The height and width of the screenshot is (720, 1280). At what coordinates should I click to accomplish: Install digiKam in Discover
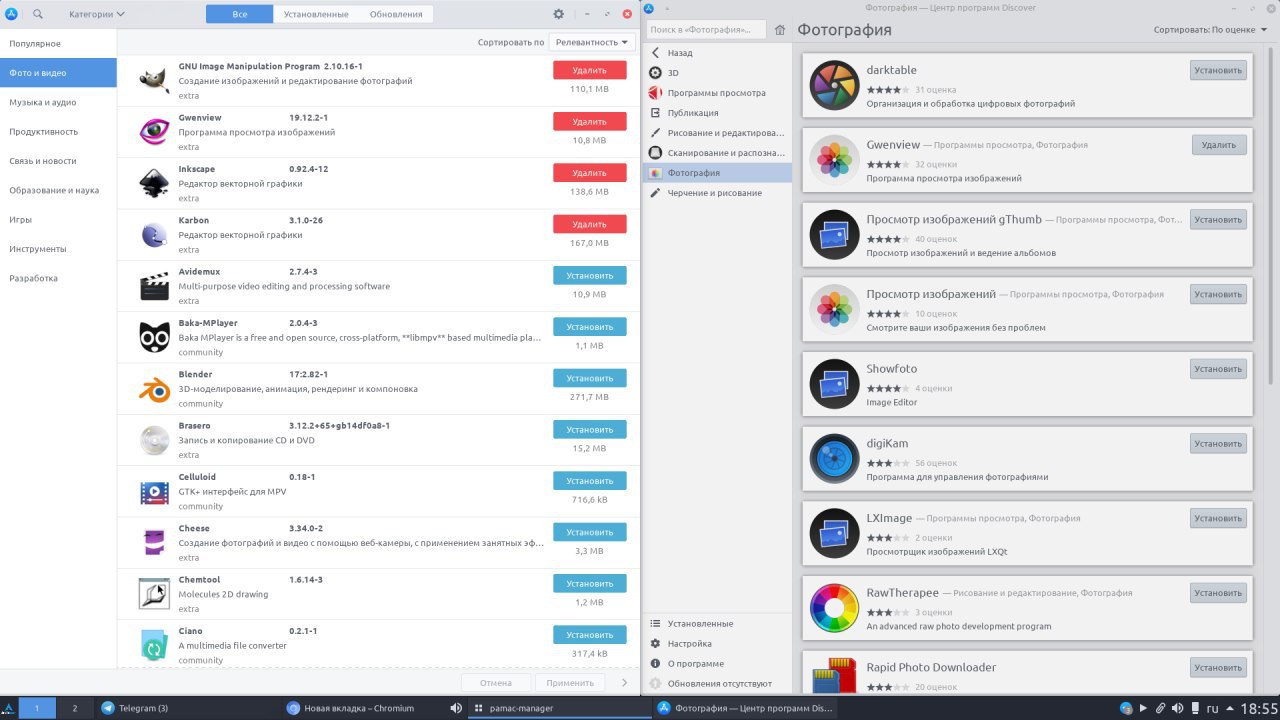point(1218,443)
